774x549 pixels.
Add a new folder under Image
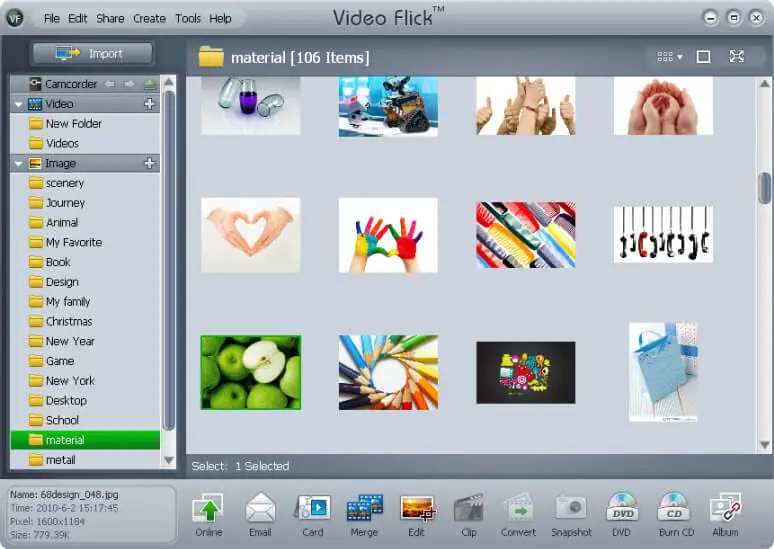[150, 163]
